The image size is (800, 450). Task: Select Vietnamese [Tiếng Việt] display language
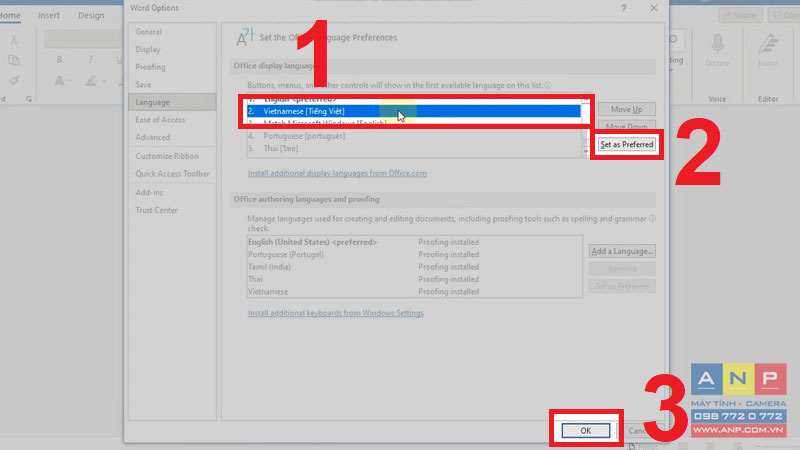(x=413, y=111)
